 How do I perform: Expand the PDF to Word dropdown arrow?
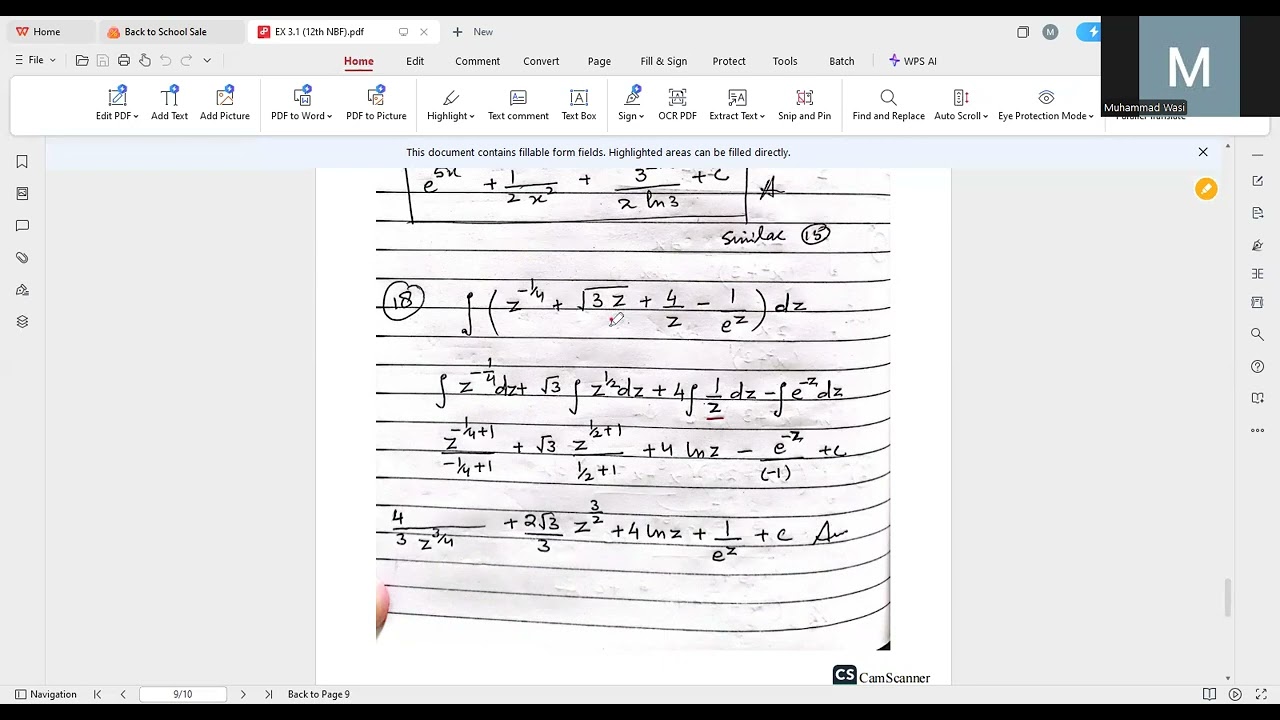tap(330, 116)
